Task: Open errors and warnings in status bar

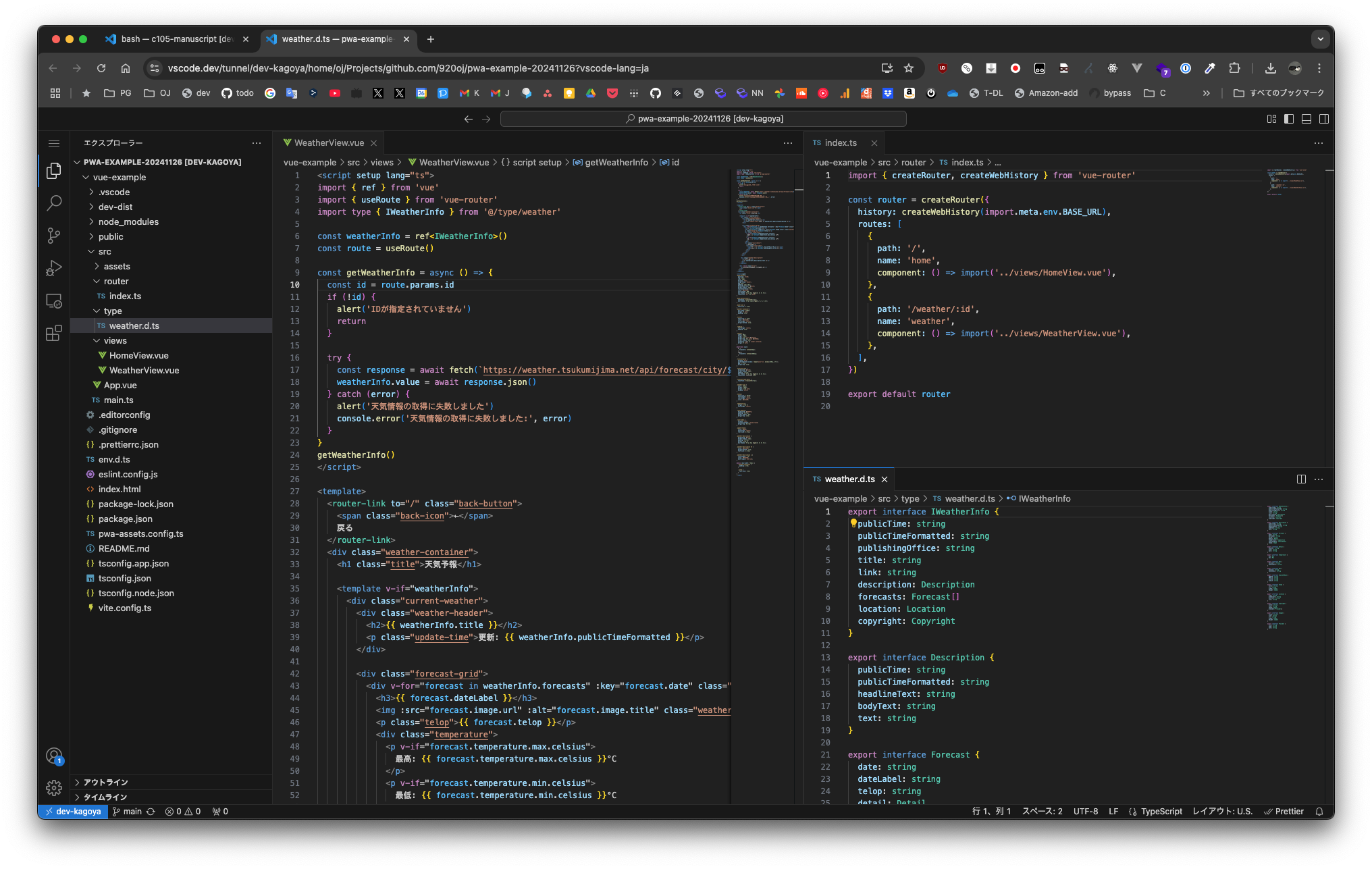Action: [x=183, y=812]
